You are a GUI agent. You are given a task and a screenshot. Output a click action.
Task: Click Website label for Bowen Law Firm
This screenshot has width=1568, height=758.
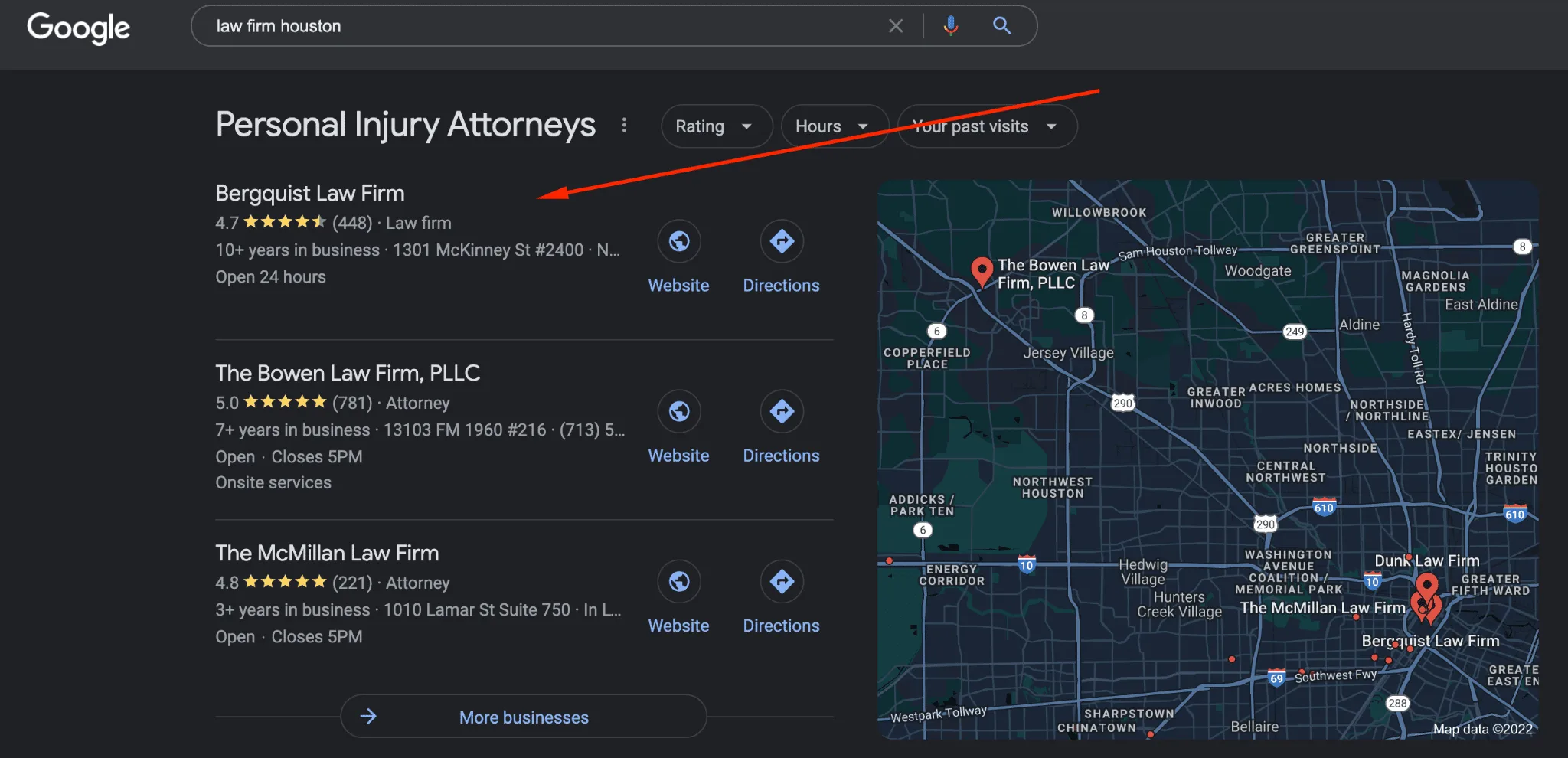coord(679,456)
